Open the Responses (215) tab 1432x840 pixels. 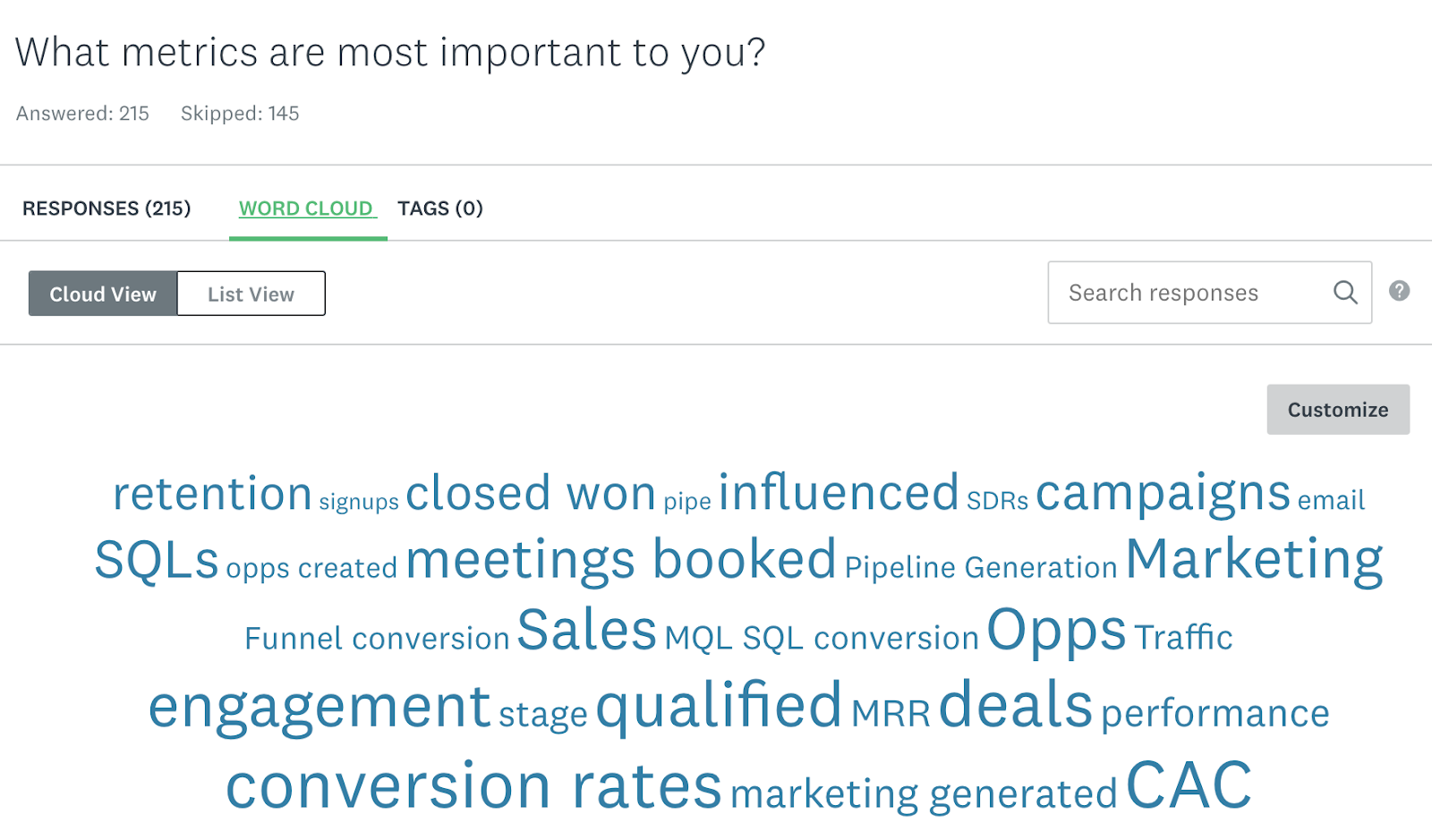click(107, 208)
